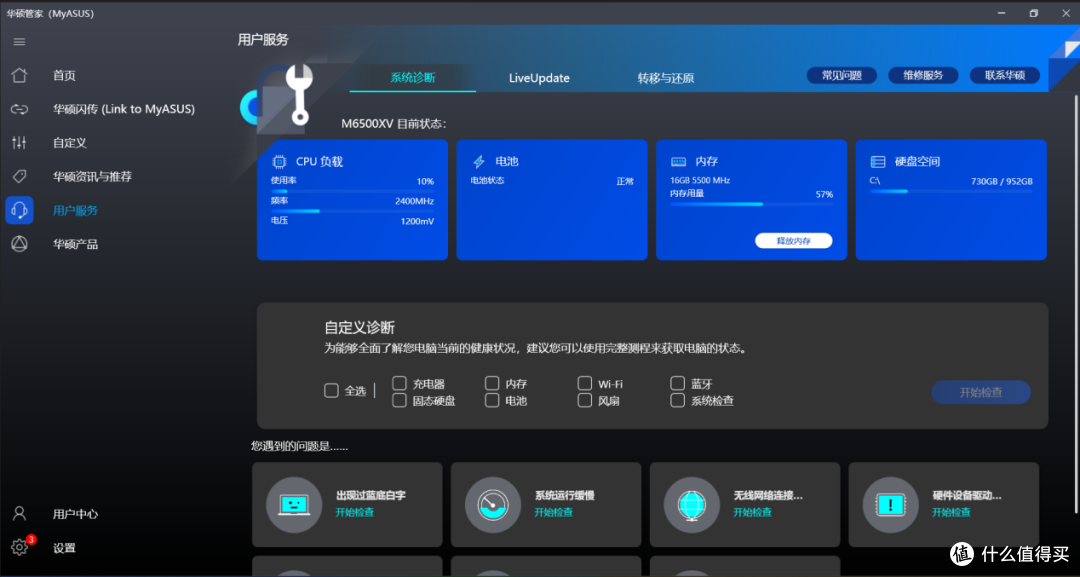Toggle the hamburger navigation menu
This screenshot has height=577, width=1080.
[19, 42]
